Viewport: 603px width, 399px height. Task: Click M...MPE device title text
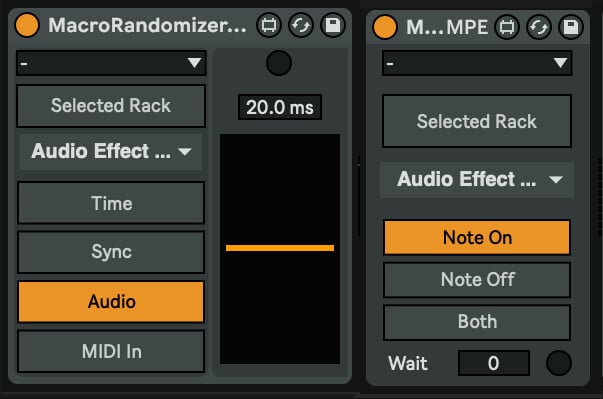(x=447, y=27)
